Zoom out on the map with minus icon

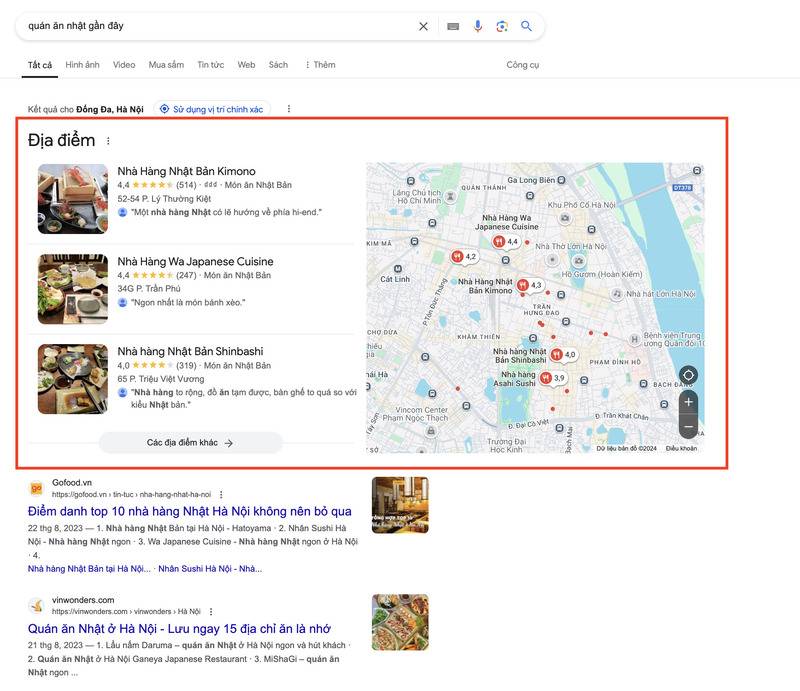point(690,427)
